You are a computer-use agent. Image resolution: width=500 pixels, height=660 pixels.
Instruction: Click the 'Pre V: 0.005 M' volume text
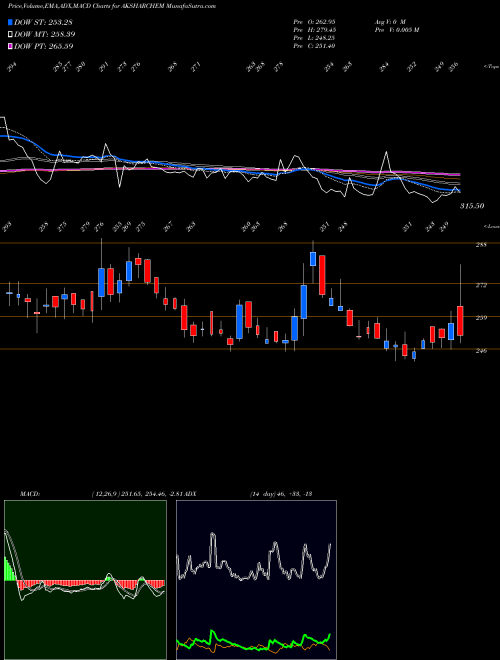coord(396,30)
